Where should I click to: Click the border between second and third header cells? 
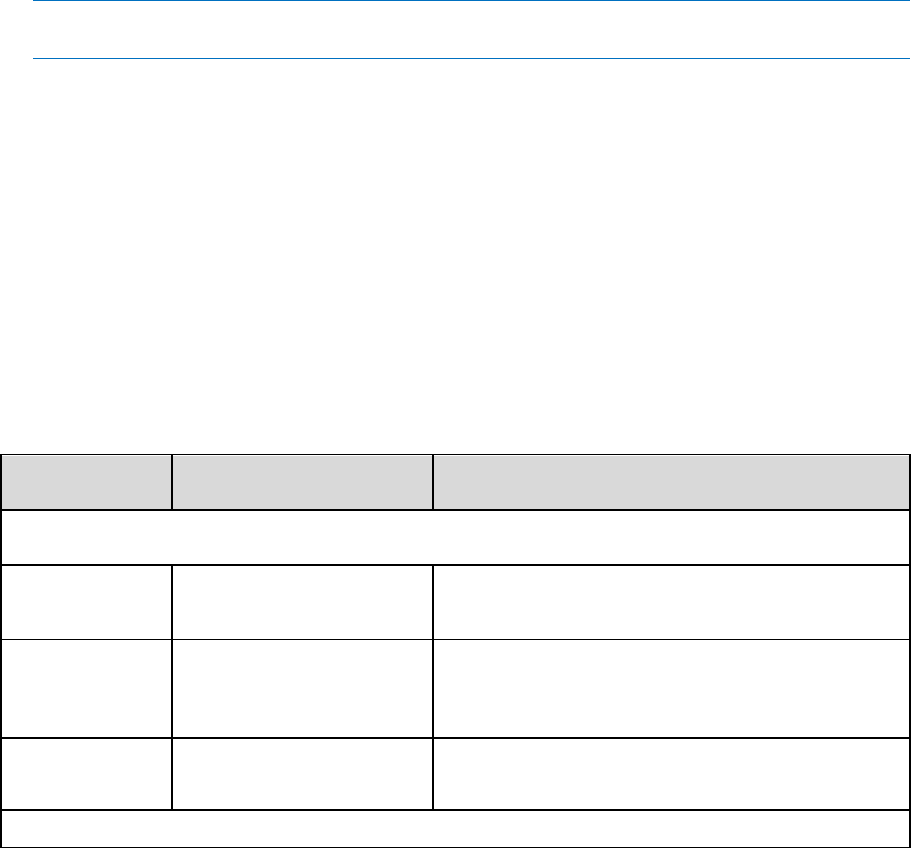(x=433, y=482)
